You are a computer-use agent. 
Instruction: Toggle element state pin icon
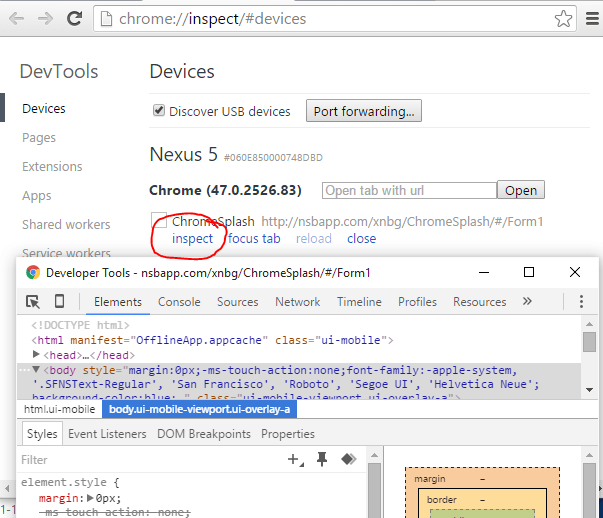click(322, 459)
